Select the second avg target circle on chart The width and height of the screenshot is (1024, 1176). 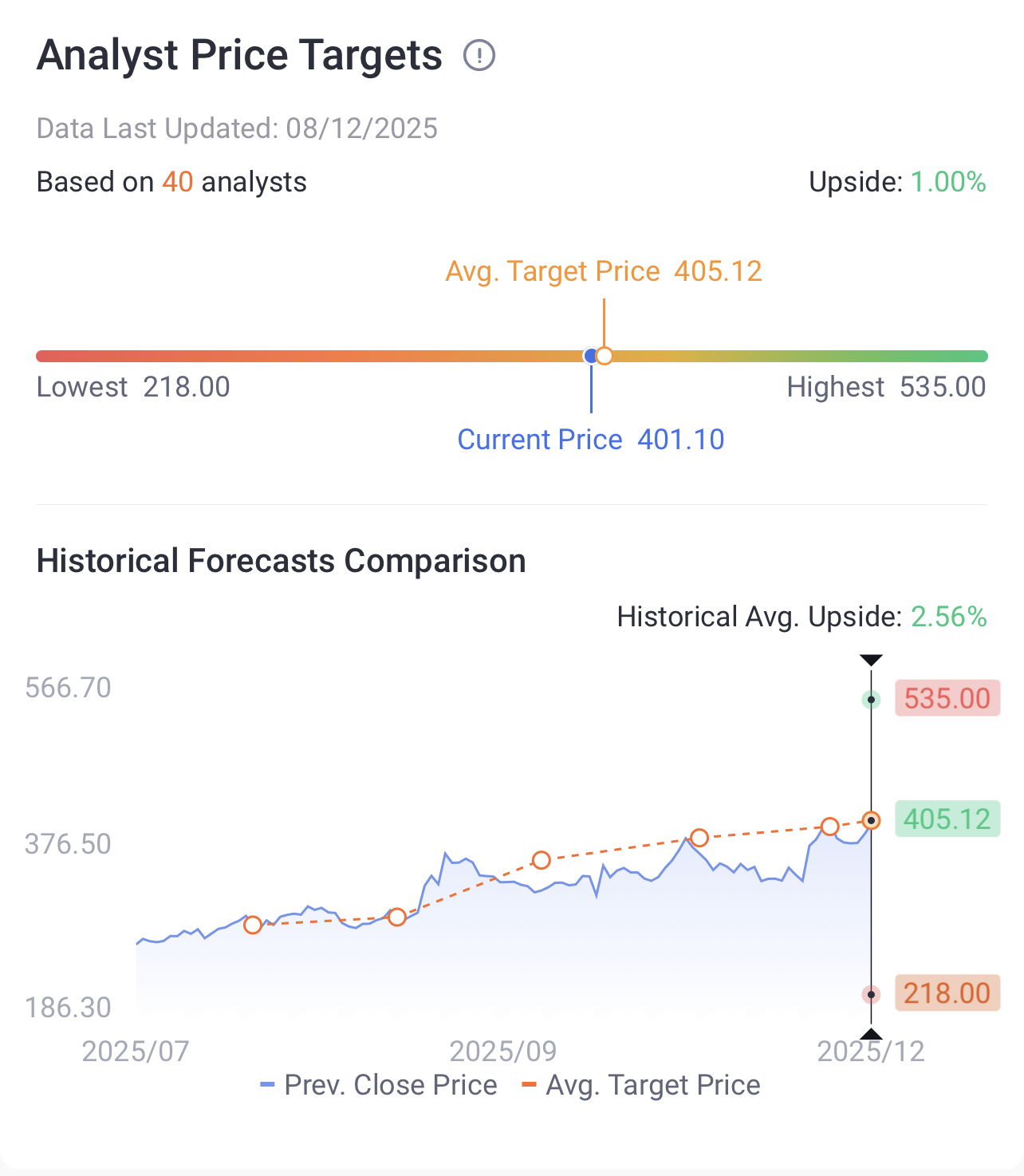(x=397, y=918)
